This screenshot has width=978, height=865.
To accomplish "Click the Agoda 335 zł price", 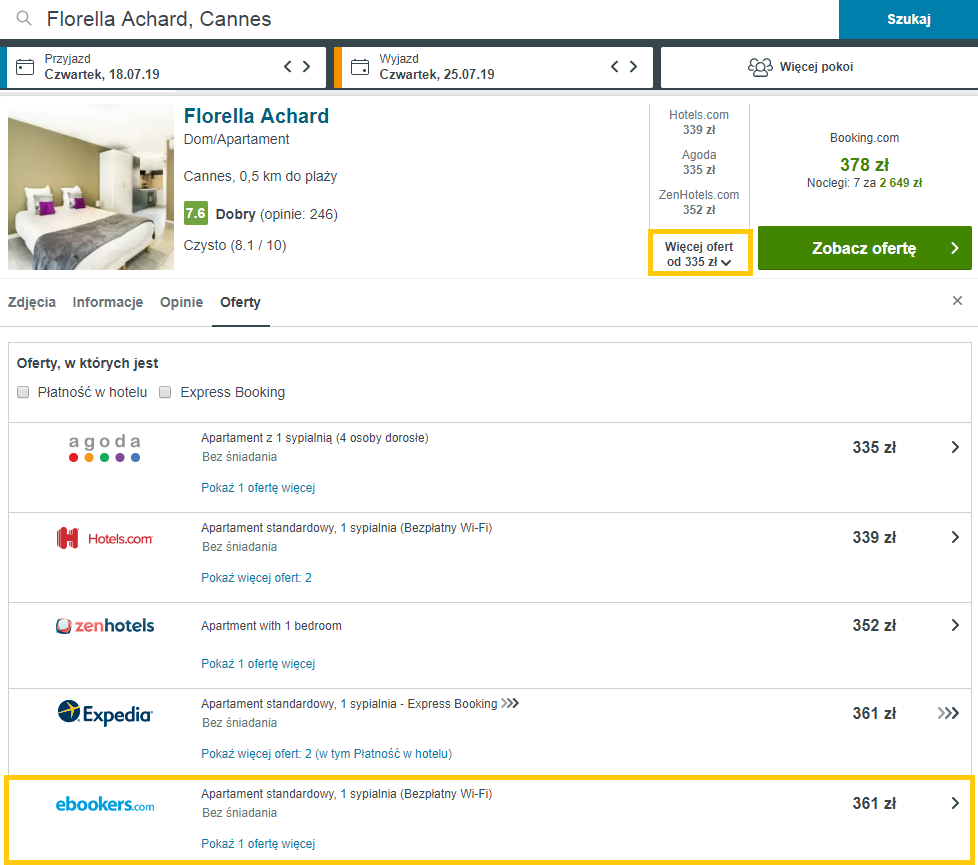I will (x=874, y=447).
